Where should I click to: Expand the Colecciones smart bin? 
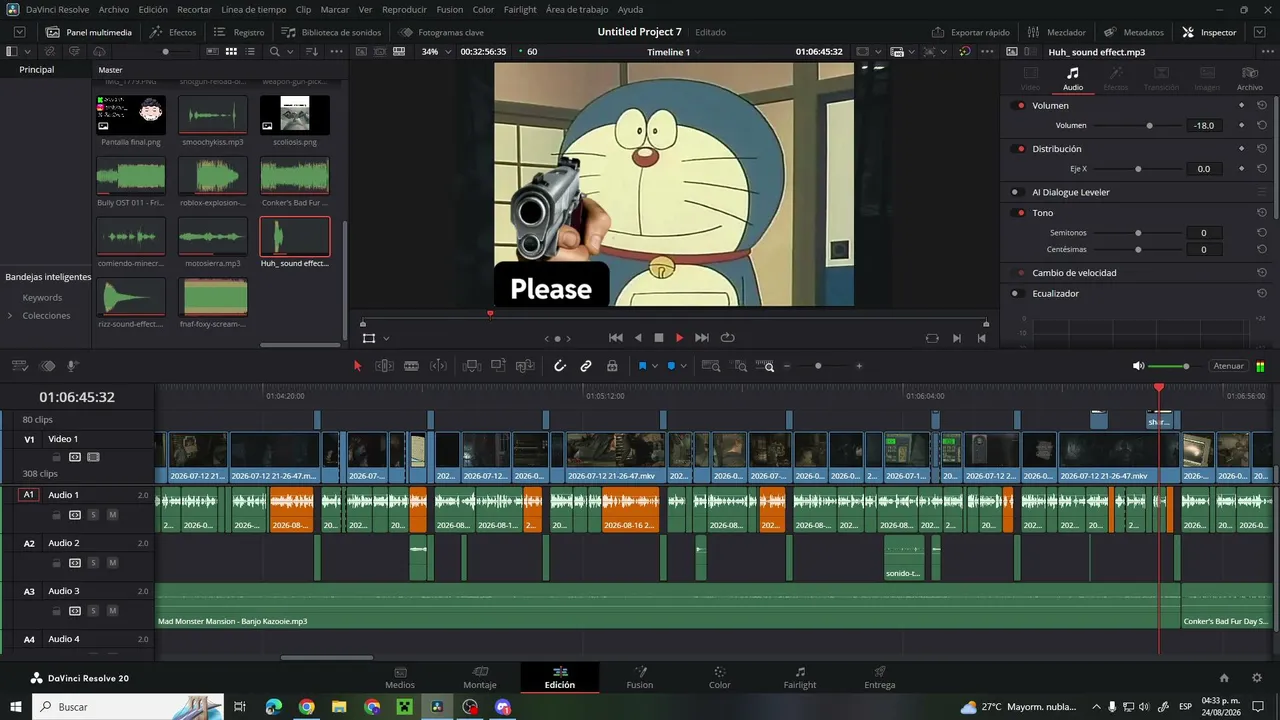point(10,316)
